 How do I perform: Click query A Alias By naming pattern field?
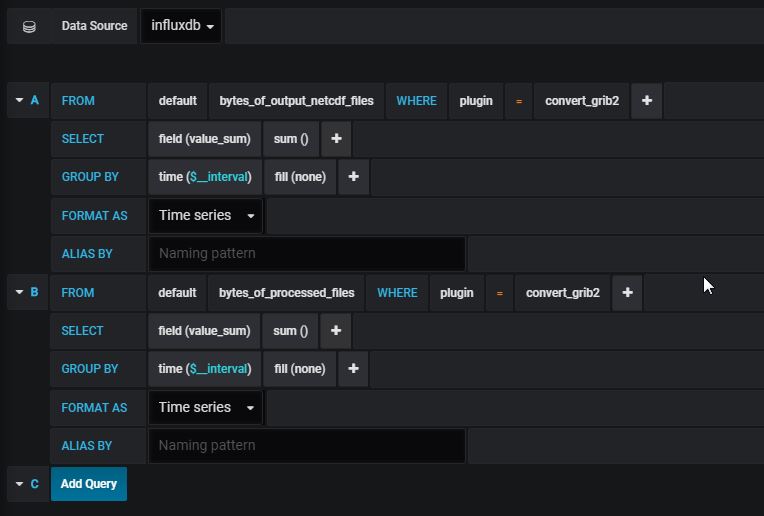[306, 254]
